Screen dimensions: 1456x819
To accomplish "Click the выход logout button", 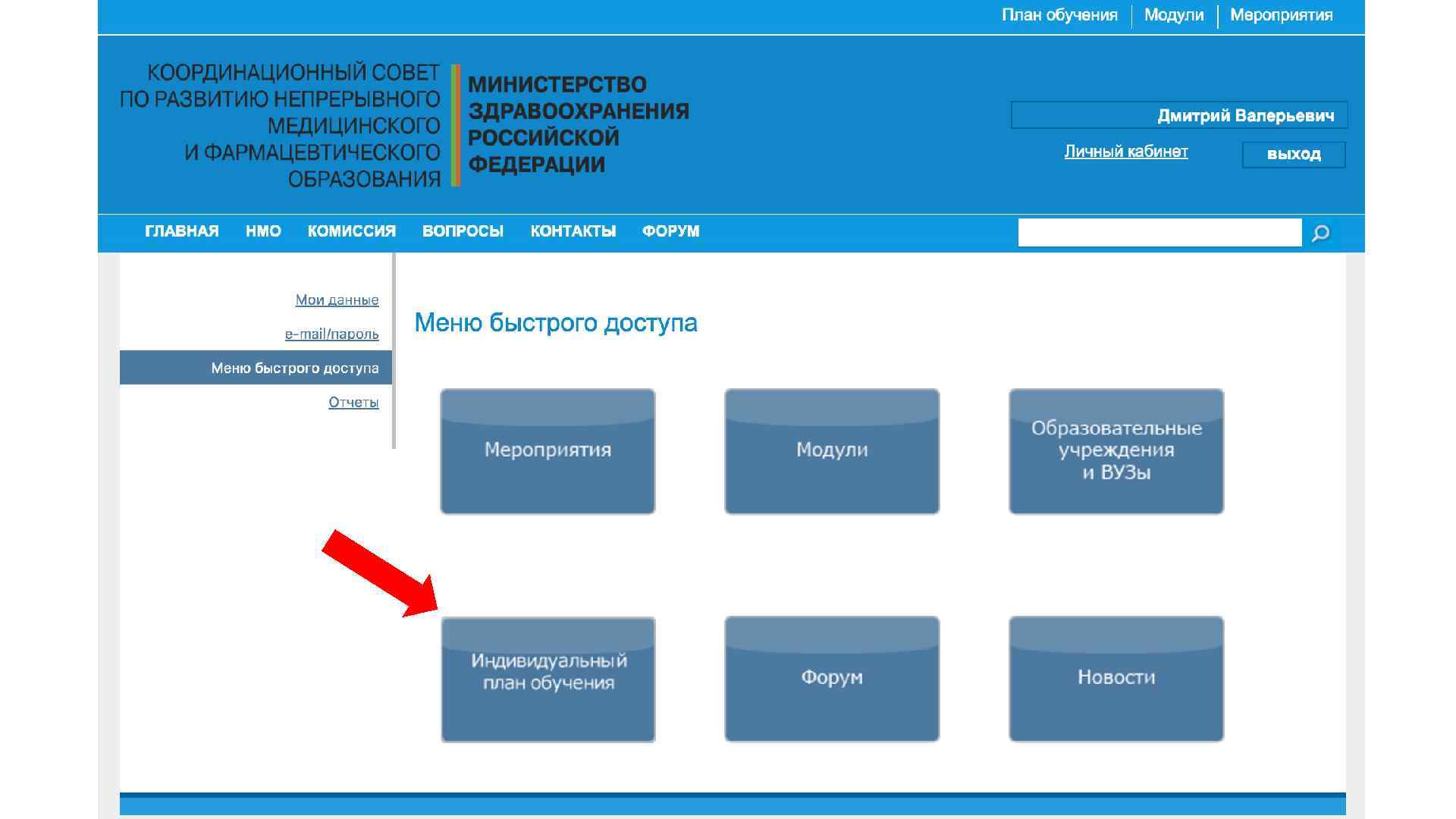I will point(1293,155).
